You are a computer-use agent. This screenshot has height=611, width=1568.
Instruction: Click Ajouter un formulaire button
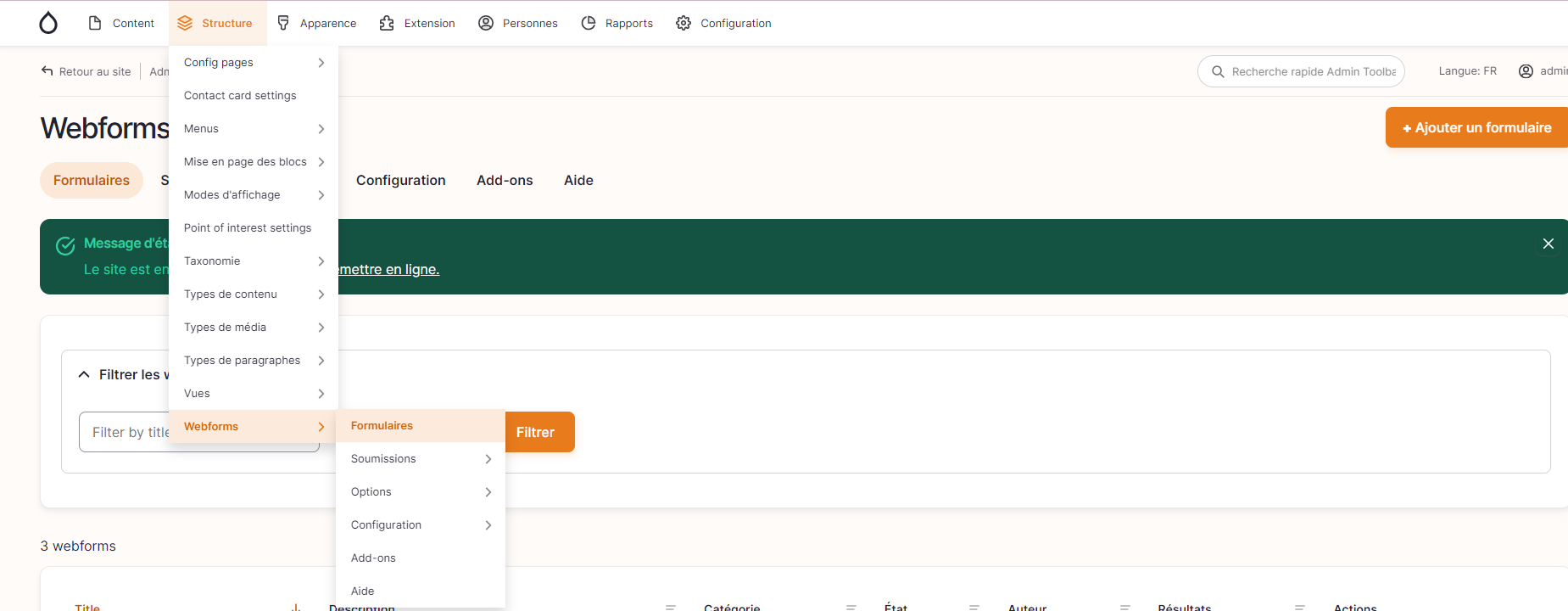coord(1476,127)
